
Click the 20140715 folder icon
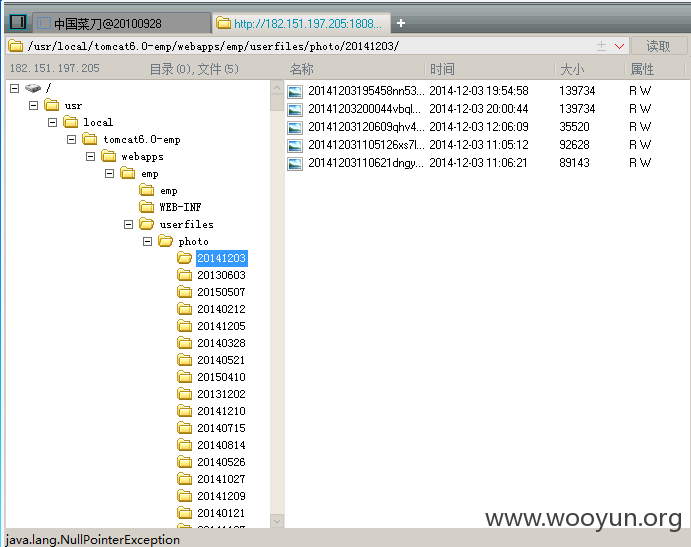click(x=185, y=428)
